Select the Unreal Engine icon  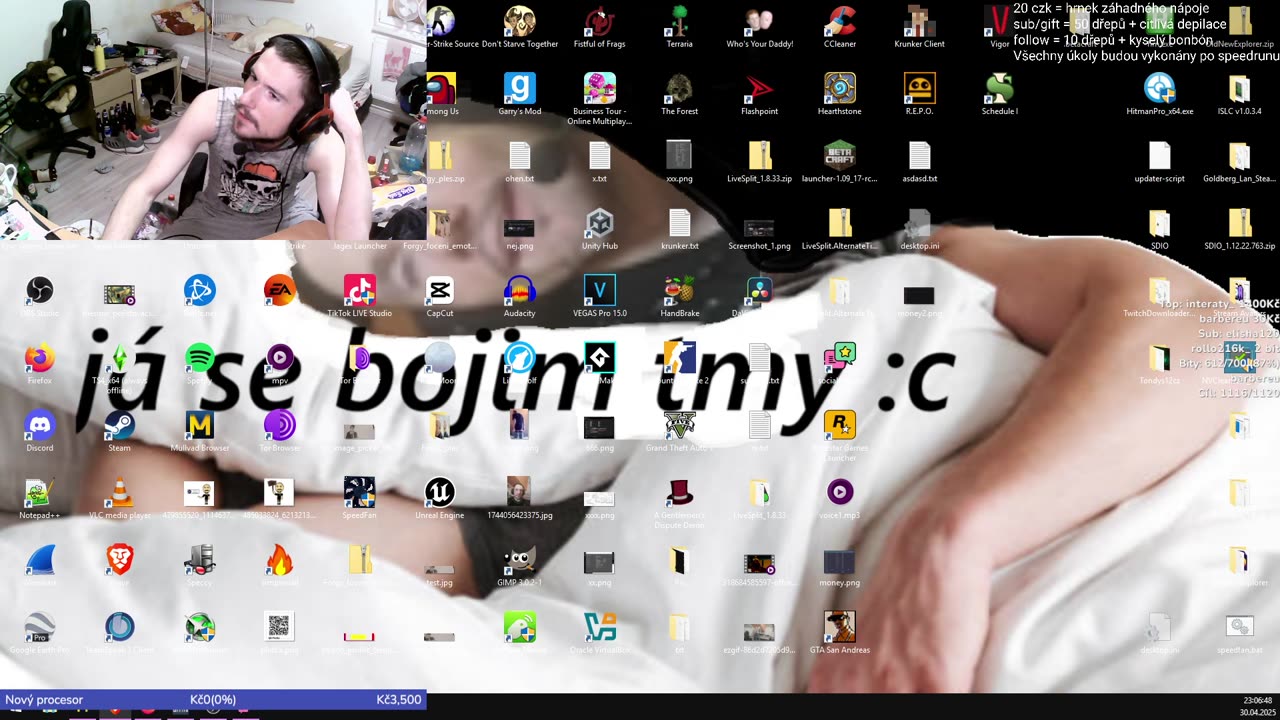440,497
